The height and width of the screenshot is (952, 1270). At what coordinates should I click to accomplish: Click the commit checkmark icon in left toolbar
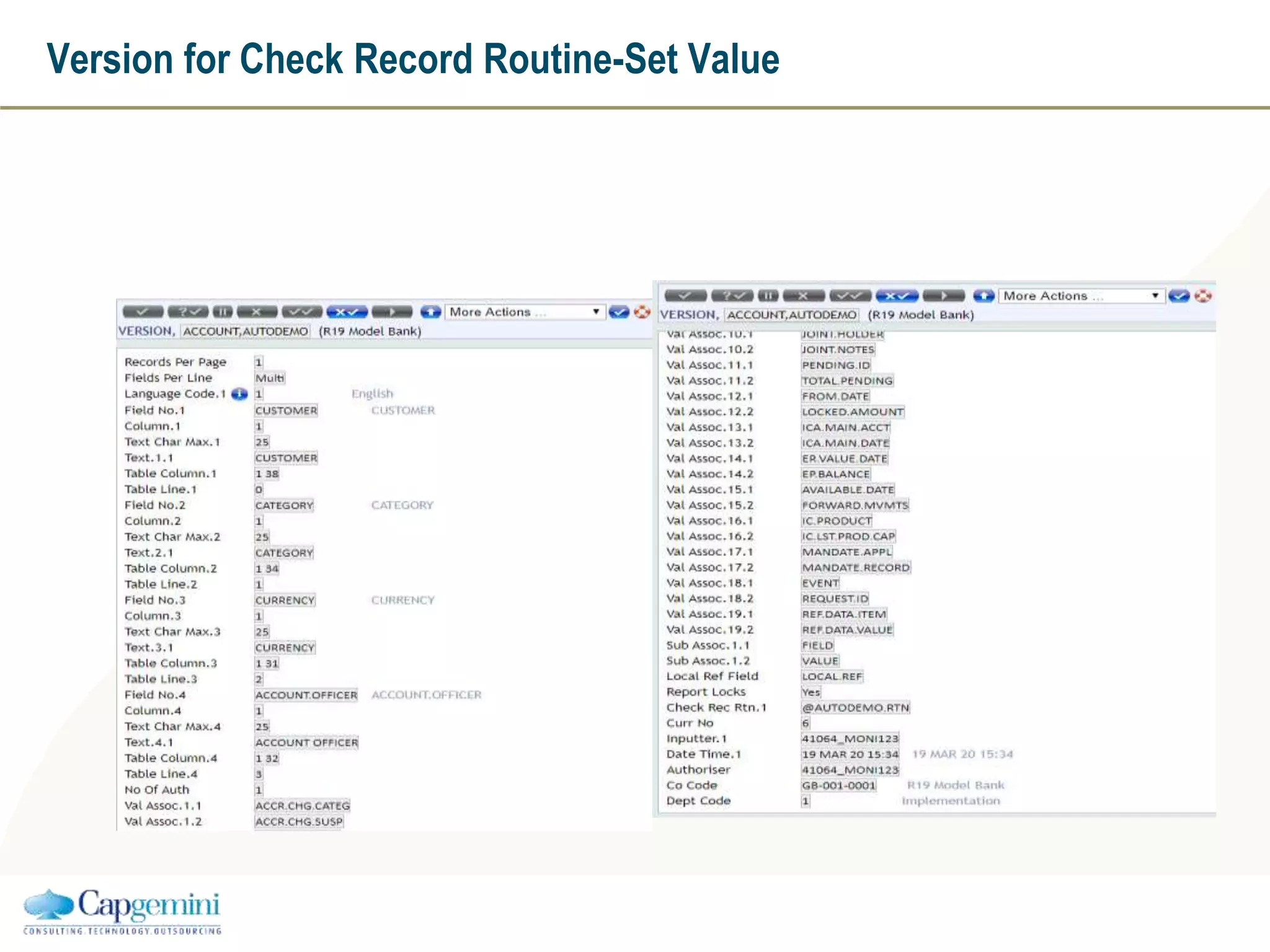pos(143,312)
